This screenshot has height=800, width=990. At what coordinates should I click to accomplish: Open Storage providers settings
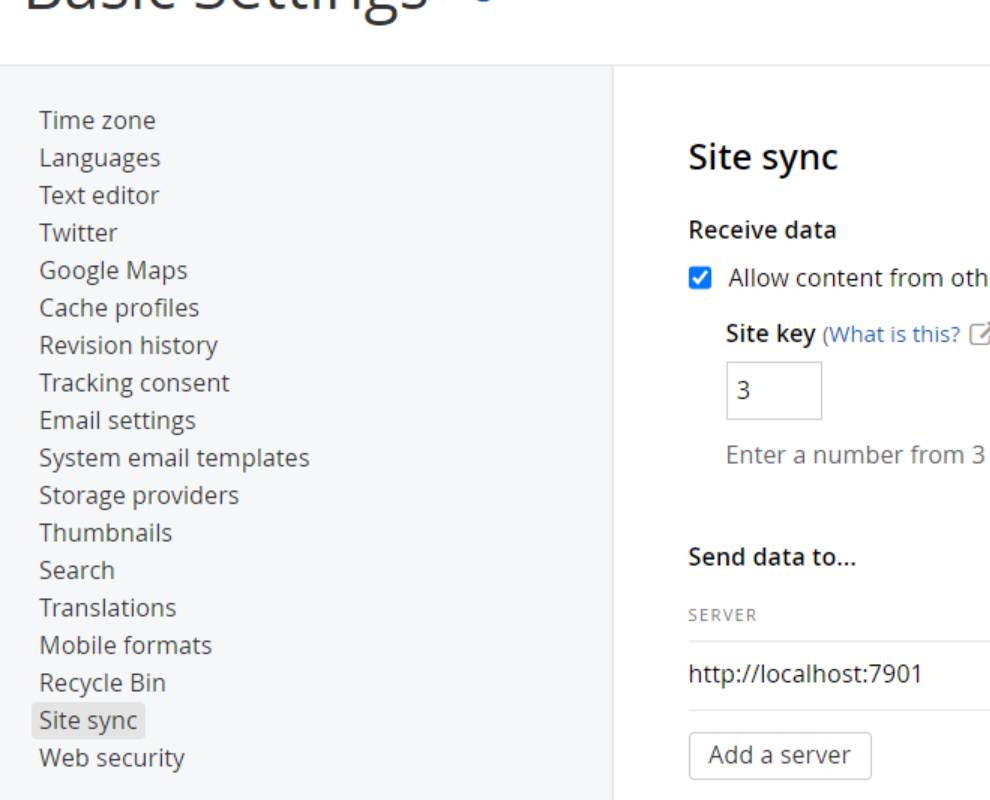click(139, 496)
